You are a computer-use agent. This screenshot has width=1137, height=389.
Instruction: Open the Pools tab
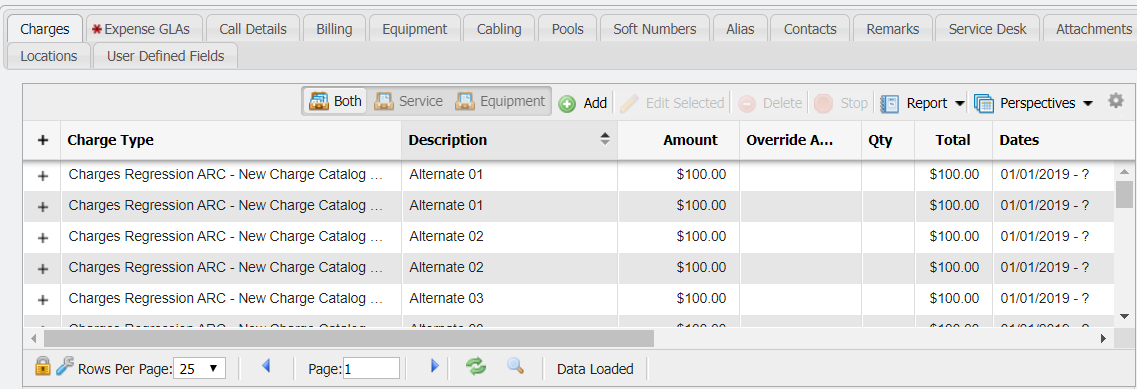point(568,29)
